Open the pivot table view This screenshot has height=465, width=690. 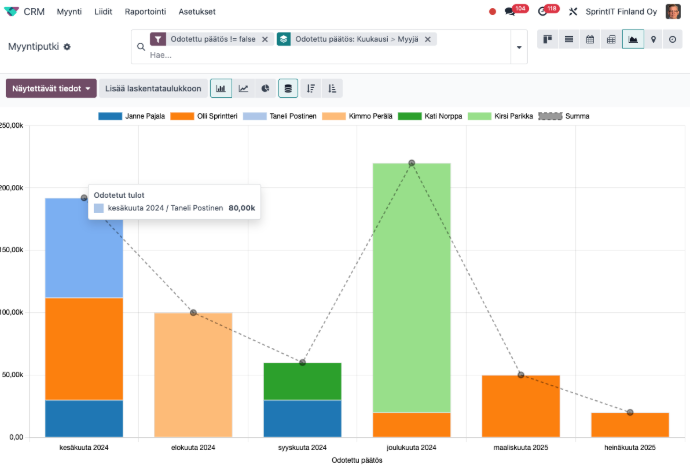[x=611, y=39]
